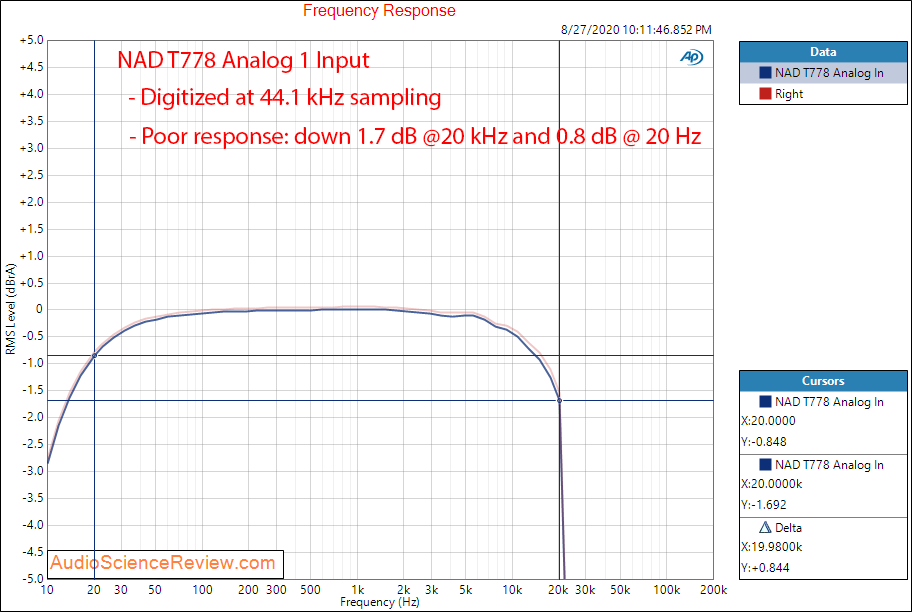Screen dimensions: 912x612
Task: Click the 100 tick on the frequency axis
Action: pos(202,590)
